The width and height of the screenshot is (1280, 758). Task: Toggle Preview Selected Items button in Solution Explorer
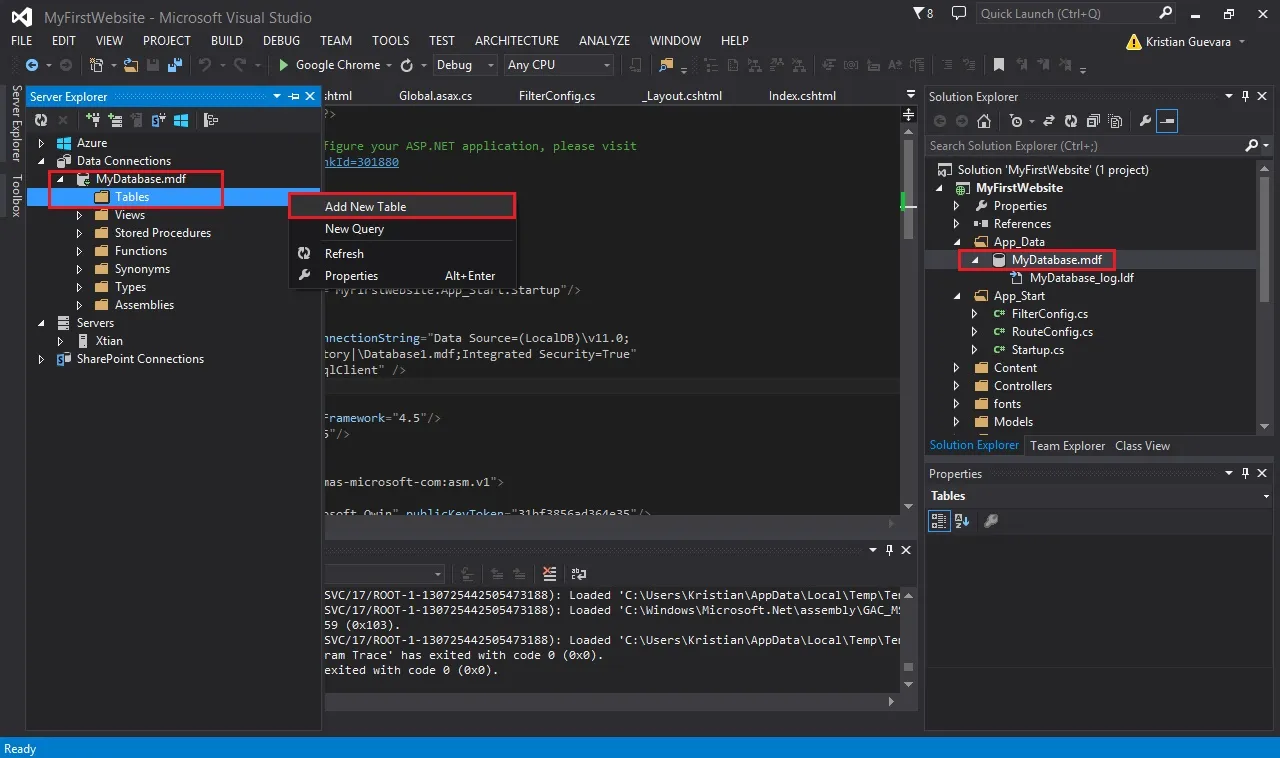pyautogui.click(x=1168, y=121)
